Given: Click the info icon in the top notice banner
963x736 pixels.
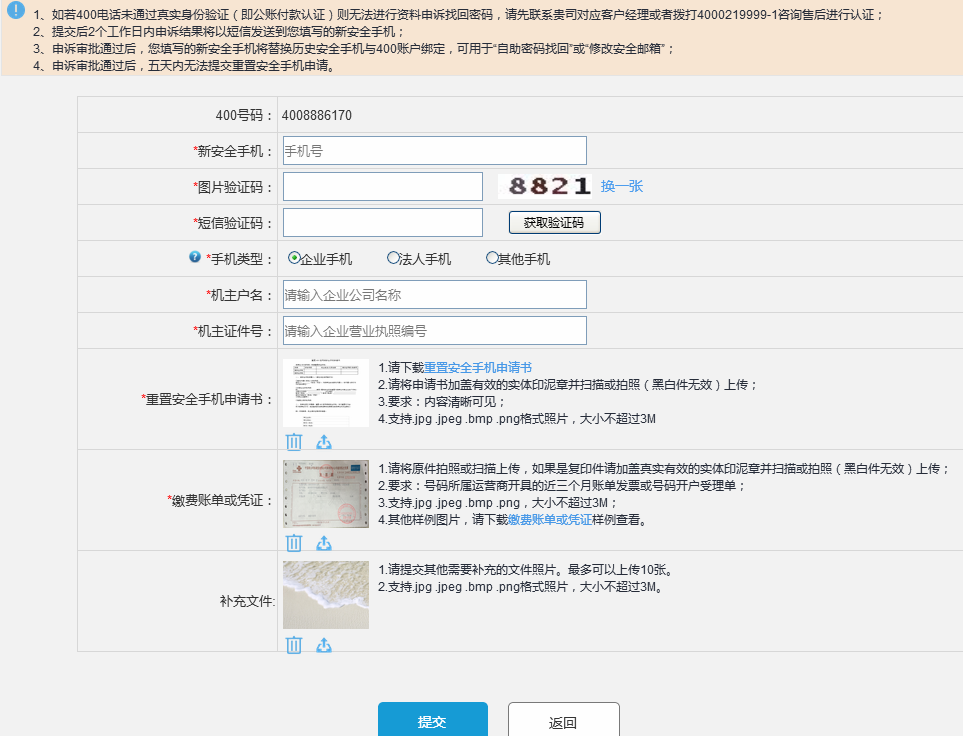Looking at the screenshot, I should pos(16,11).
